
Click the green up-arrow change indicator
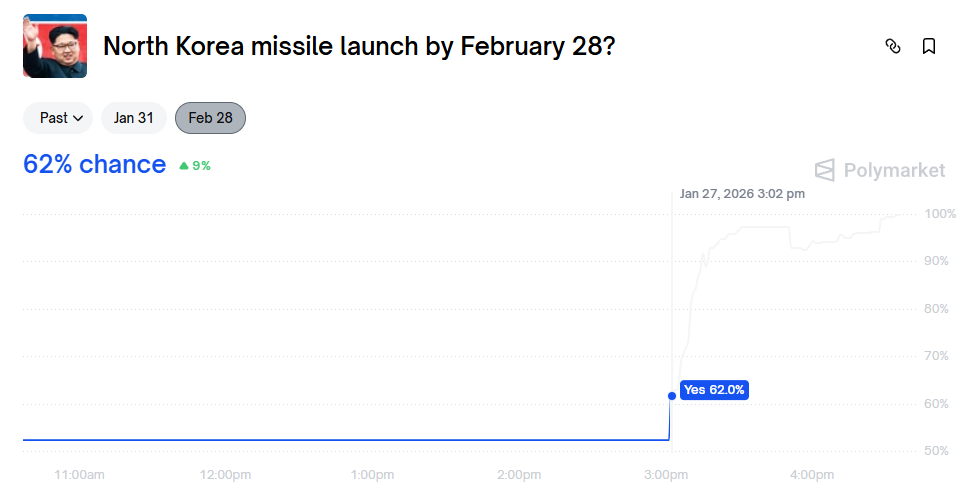click(x=184, y=166)
